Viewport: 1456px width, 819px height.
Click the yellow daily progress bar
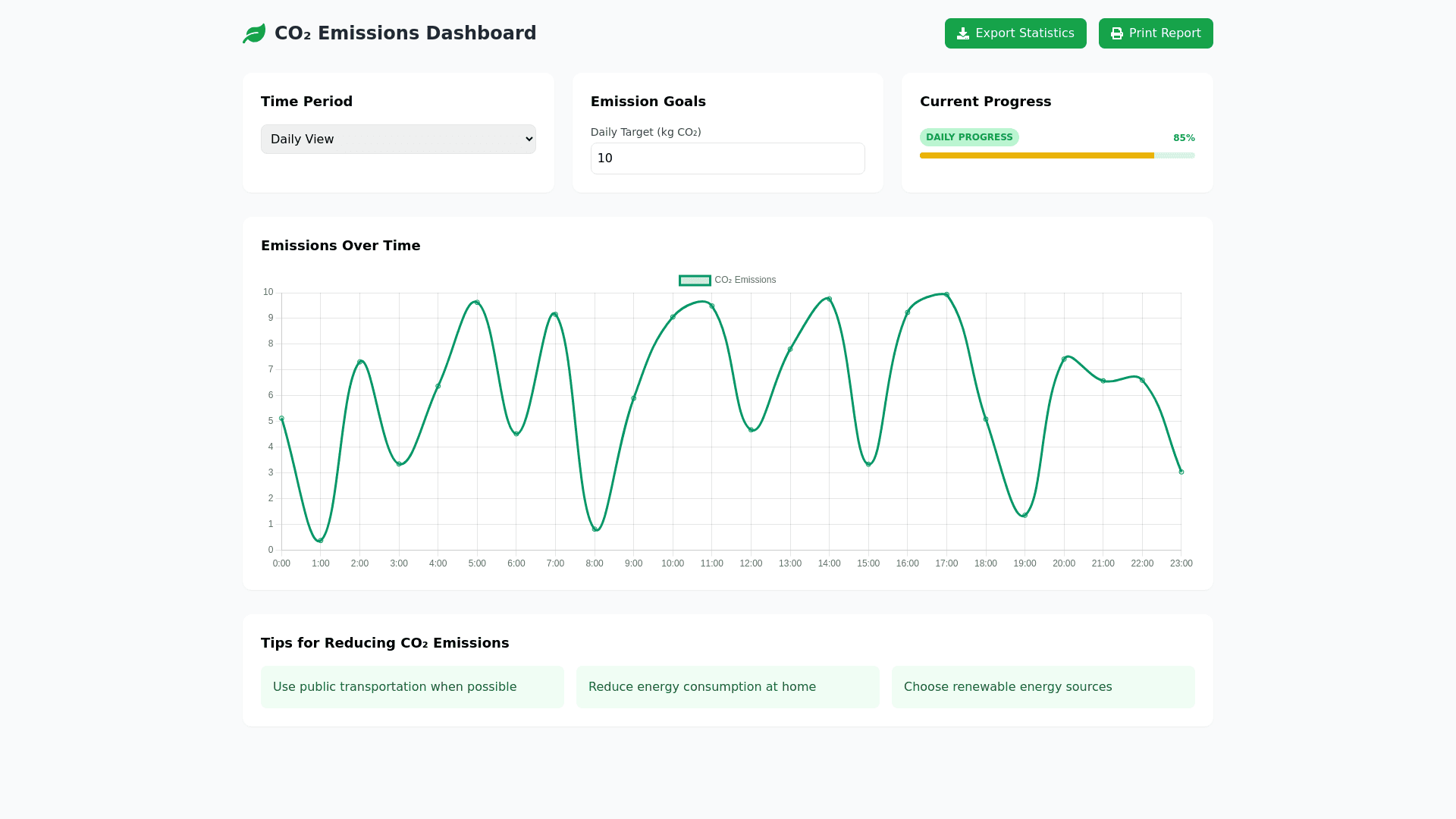pos(1036,155)
